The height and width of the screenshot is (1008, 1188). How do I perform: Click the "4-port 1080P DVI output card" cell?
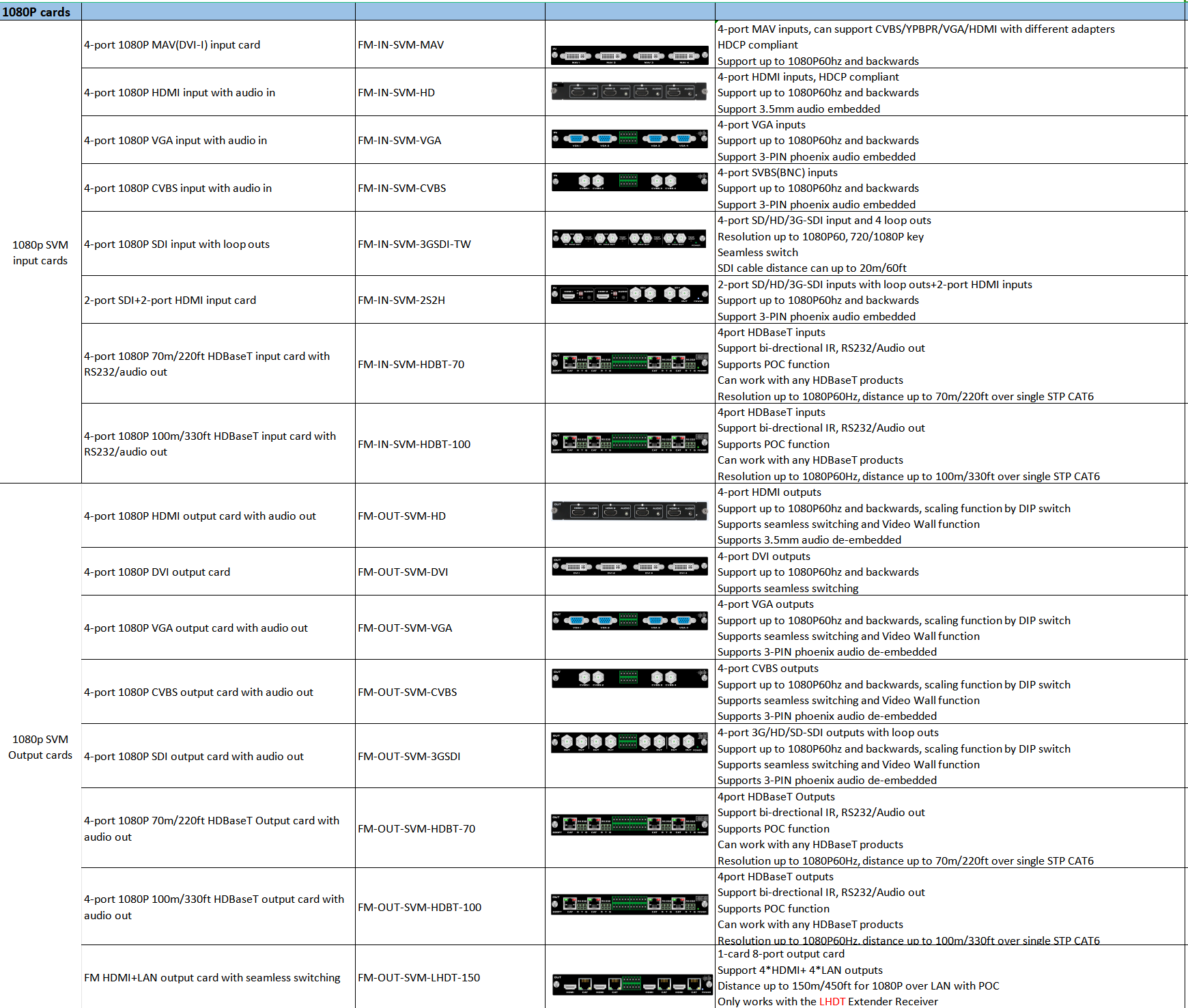[157, 572]
